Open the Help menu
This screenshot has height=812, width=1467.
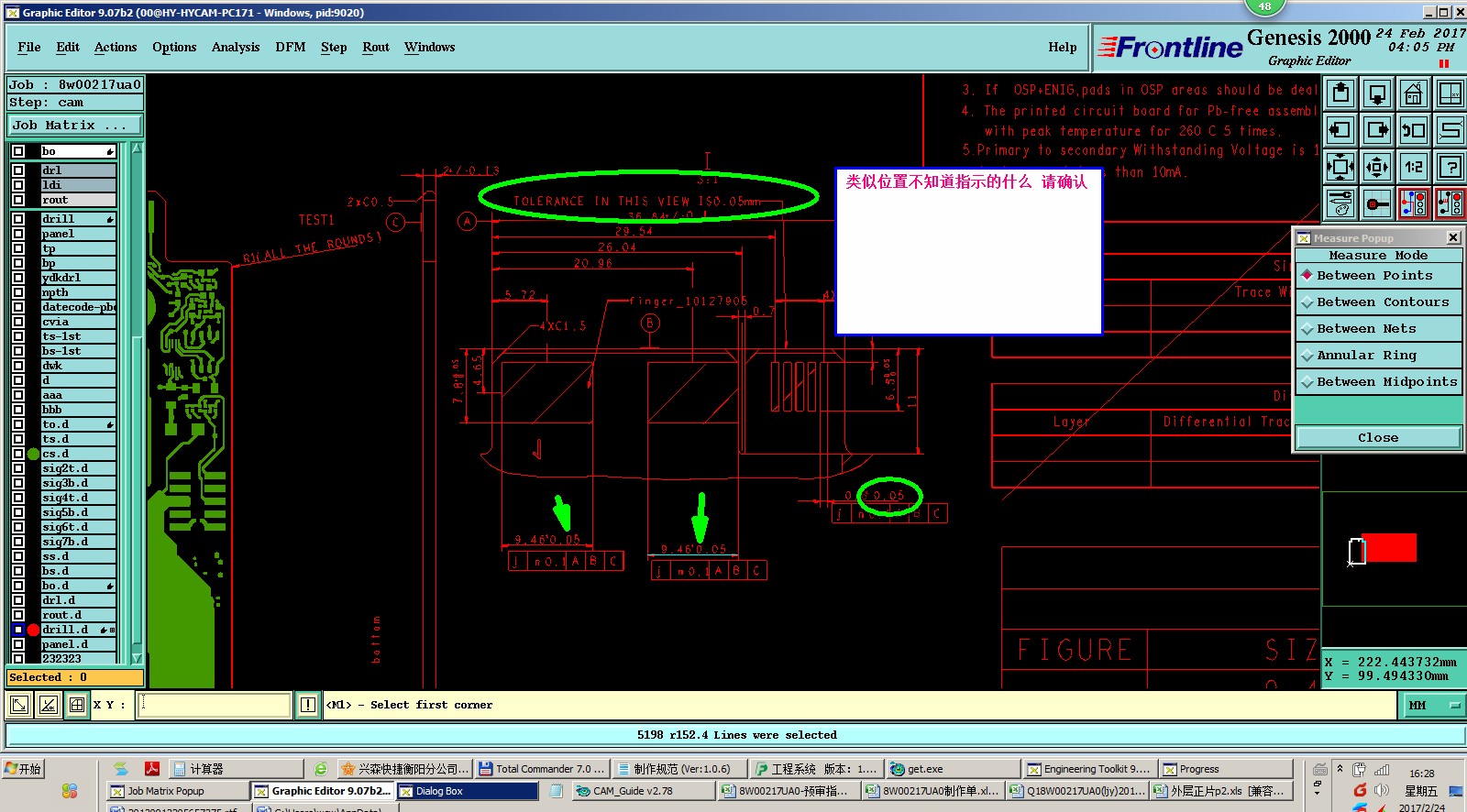1063,47
